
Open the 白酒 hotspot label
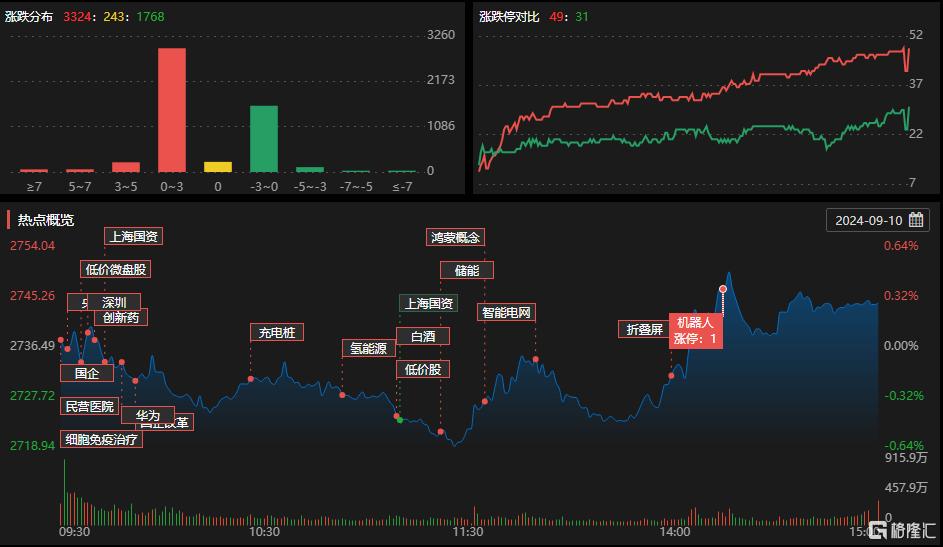(x=423, y=336)
